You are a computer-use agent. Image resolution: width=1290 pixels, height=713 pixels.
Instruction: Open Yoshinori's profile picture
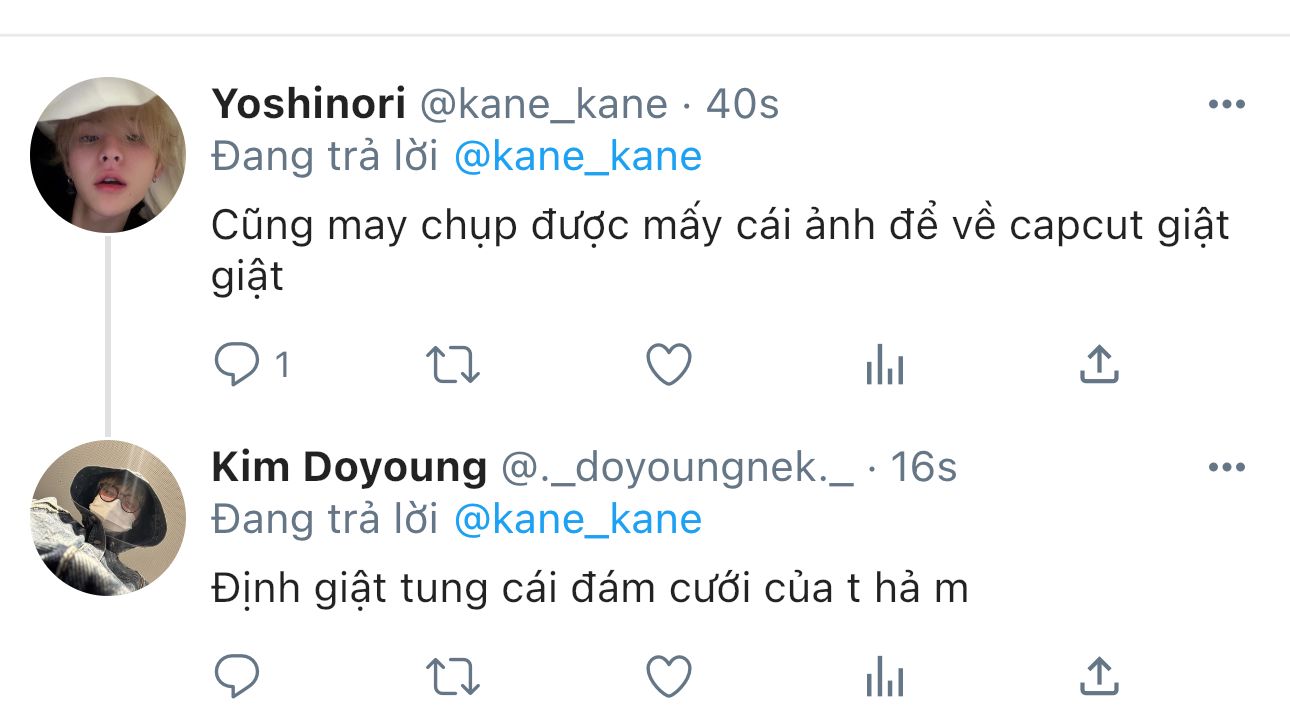point(108,155)
